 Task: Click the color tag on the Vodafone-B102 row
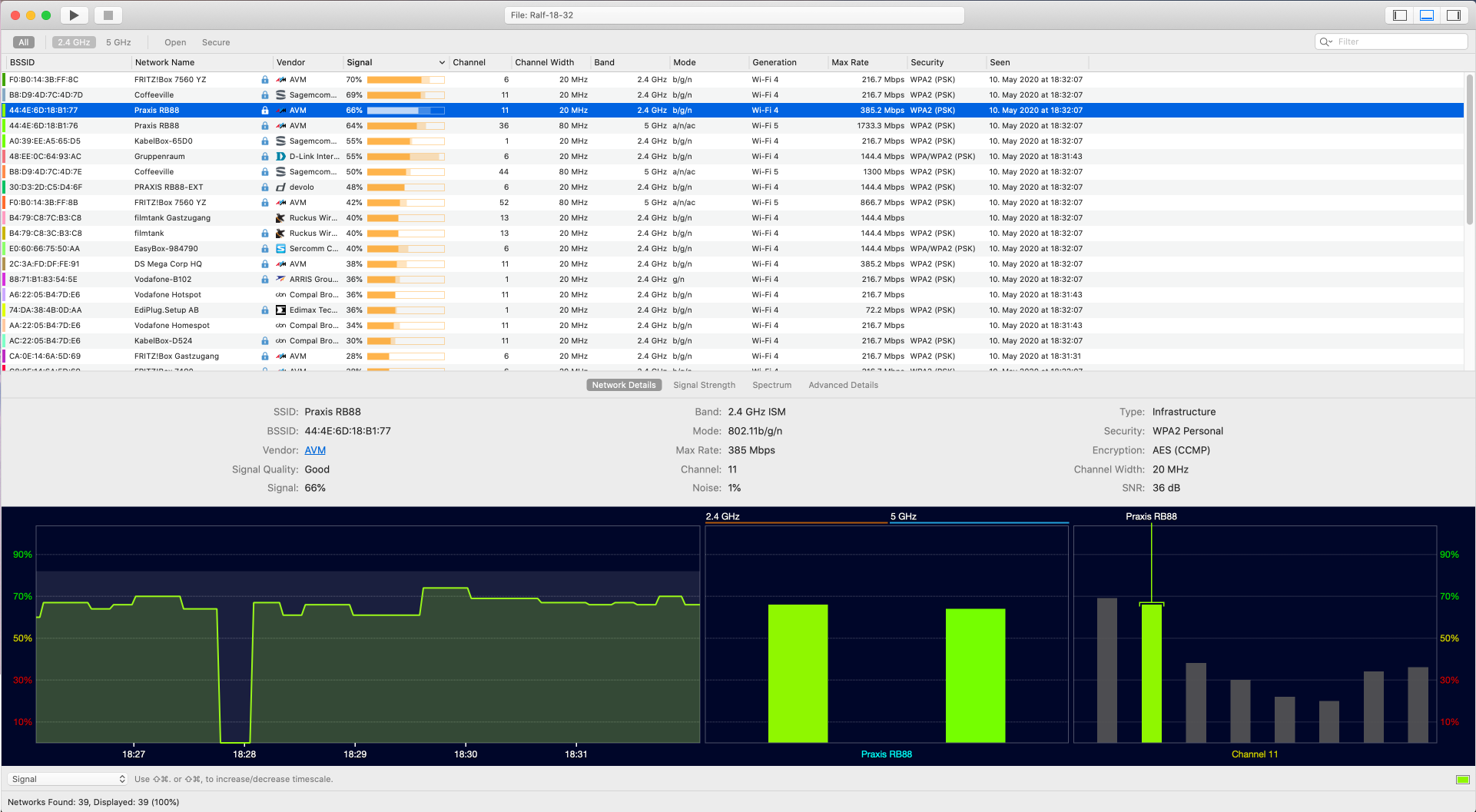coord(4,280)
